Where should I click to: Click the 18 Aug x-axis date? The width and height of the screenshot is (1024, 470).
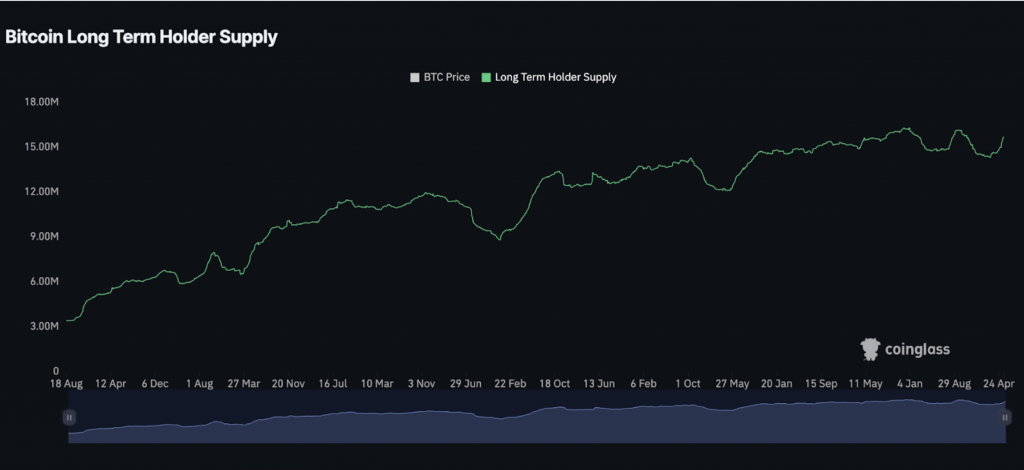point(66,384)
